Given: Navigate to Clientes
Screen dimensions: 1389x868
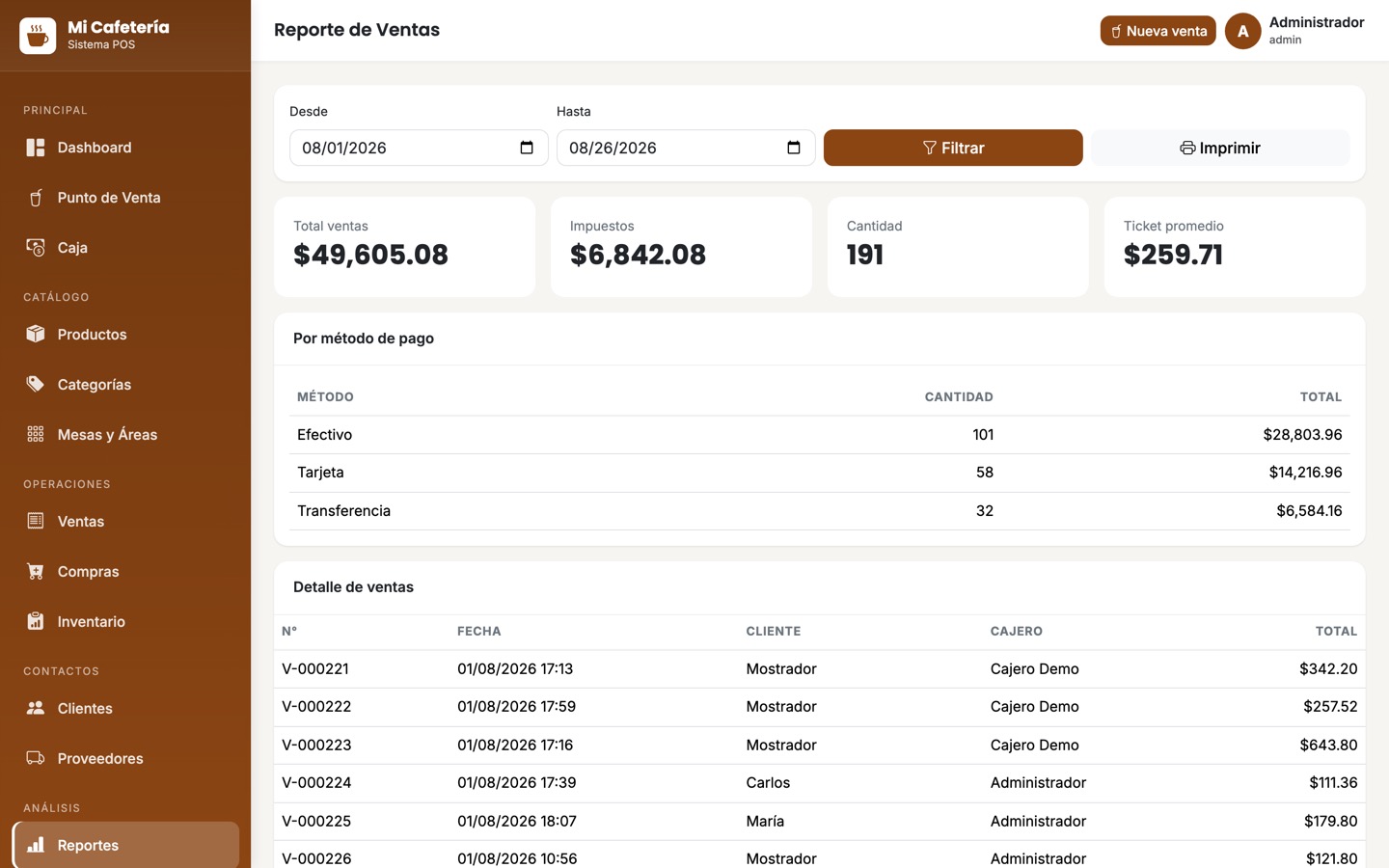Looking at the screenshot, I should coord(125,708).
